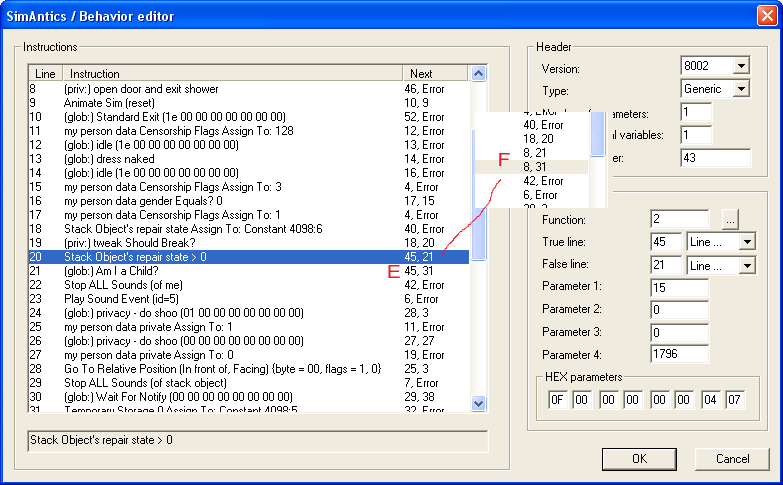The width and height of the screenshot is (783, 485).
Task: Open the Function browse ellipsis button
Action: point(730,219)
